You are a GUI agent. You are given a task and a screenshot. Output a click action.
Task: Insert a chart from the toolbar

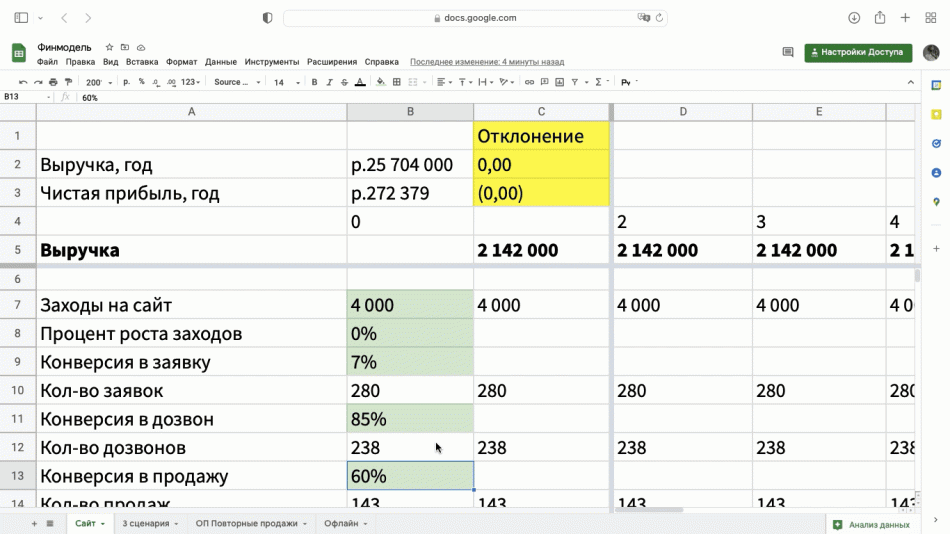tap(559, 82)
